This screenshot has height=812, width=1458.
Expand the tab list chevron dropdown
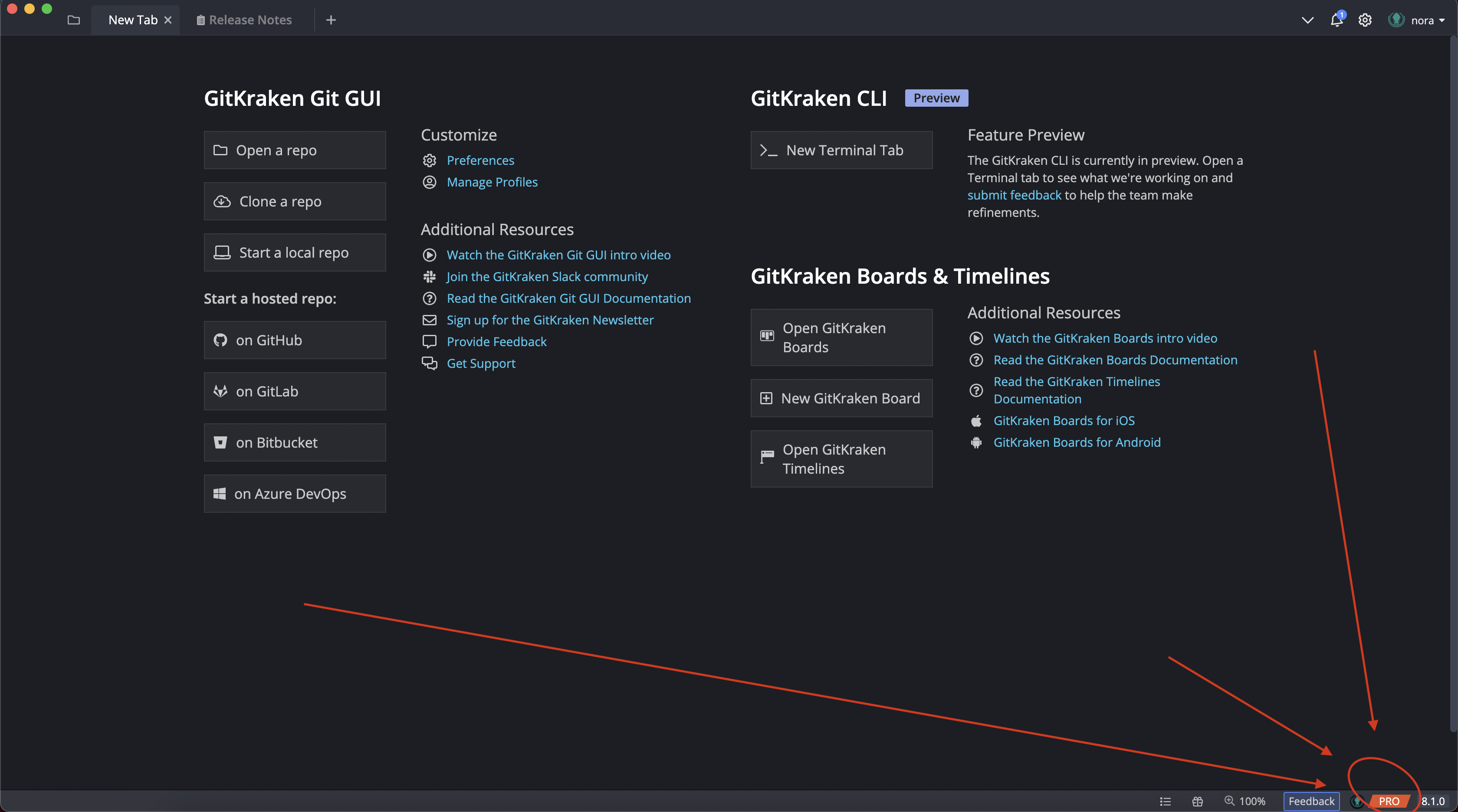pyautogui.click(x=1307, y=20)
